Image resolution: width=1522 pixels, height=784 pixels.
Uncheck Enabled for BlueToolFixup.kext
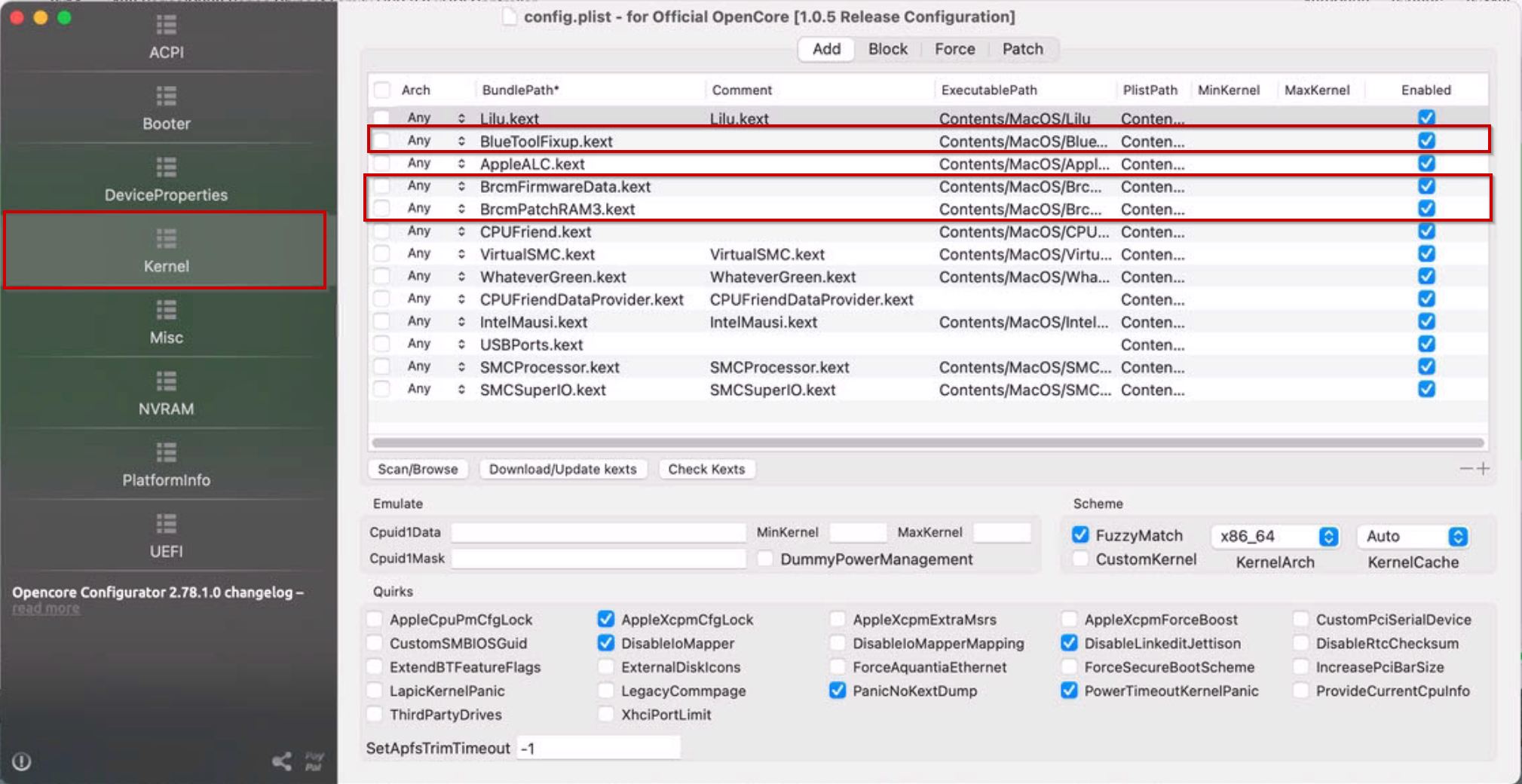point(1426,141)
